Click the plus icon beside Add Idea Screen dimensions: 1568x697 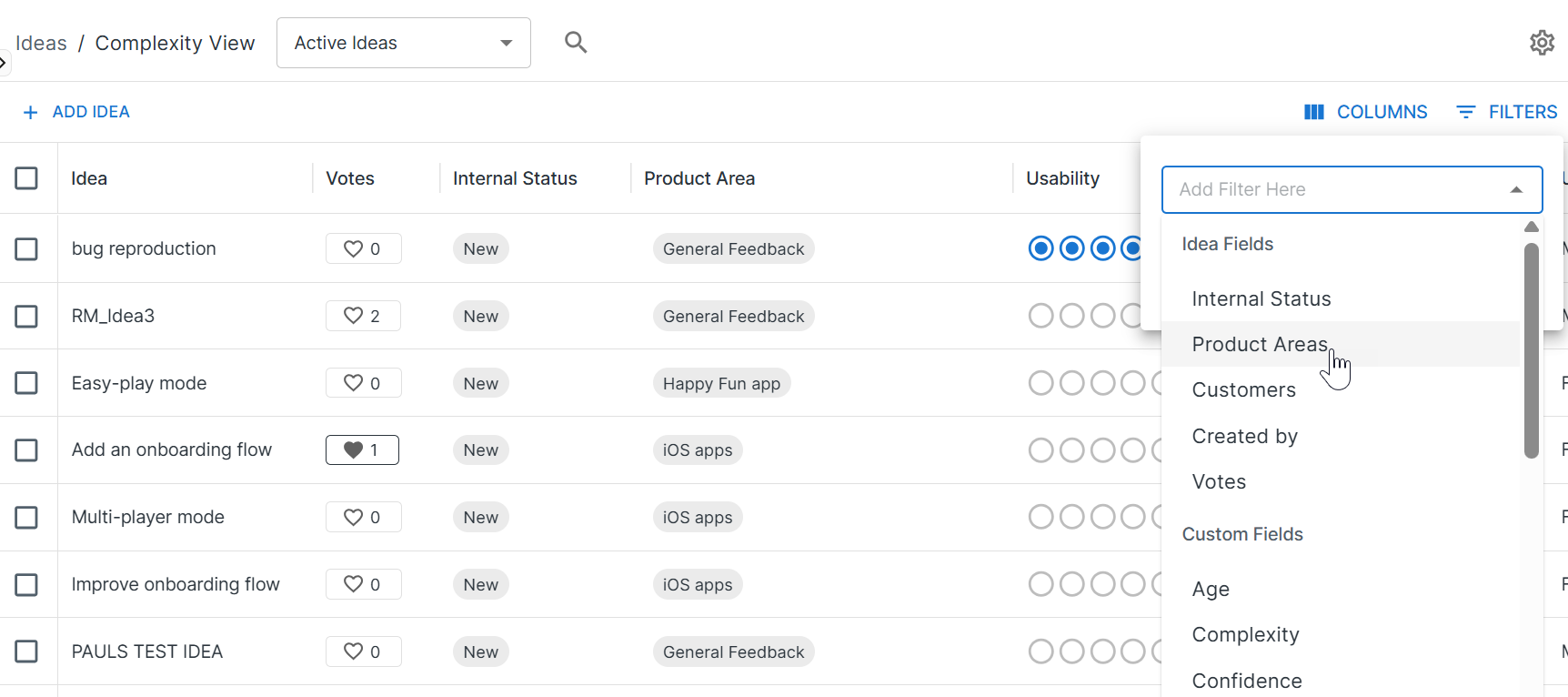point(30,112)
